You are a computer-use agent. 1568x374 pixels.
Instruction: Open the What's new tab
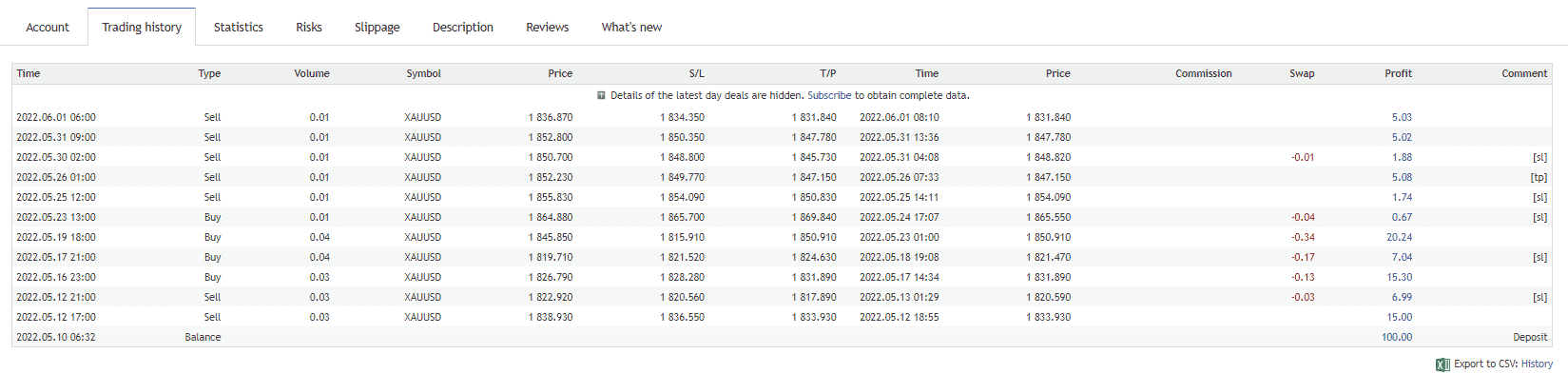coord(631,28)
